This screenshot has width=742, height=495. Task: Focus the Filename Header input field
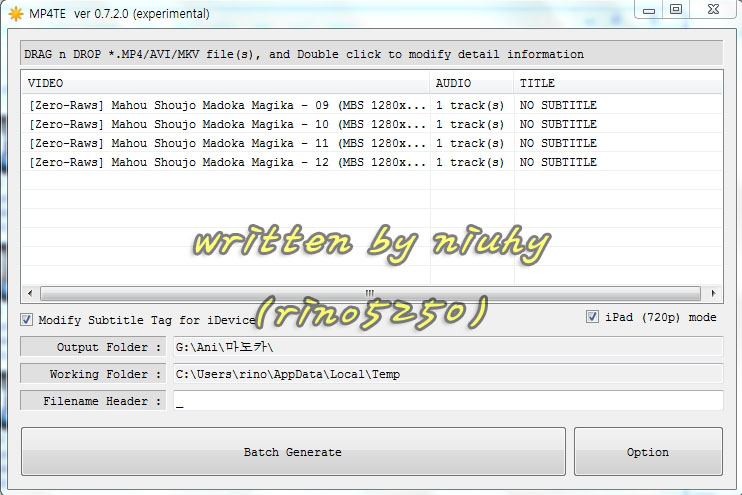(x=448, y=401)
